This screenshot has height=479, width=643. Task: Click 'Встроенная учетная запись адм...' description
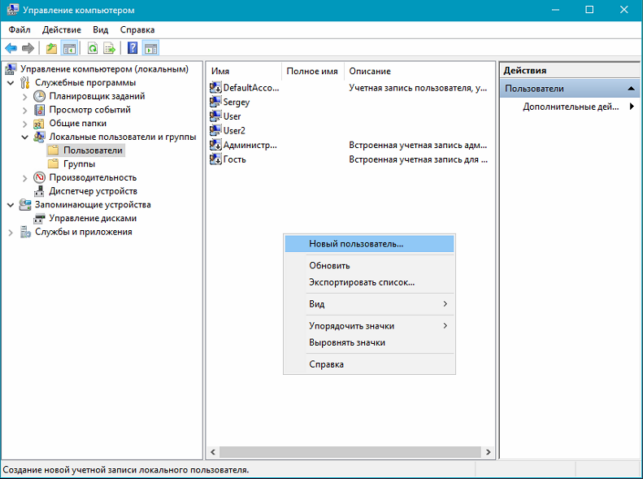pos(418,145)
